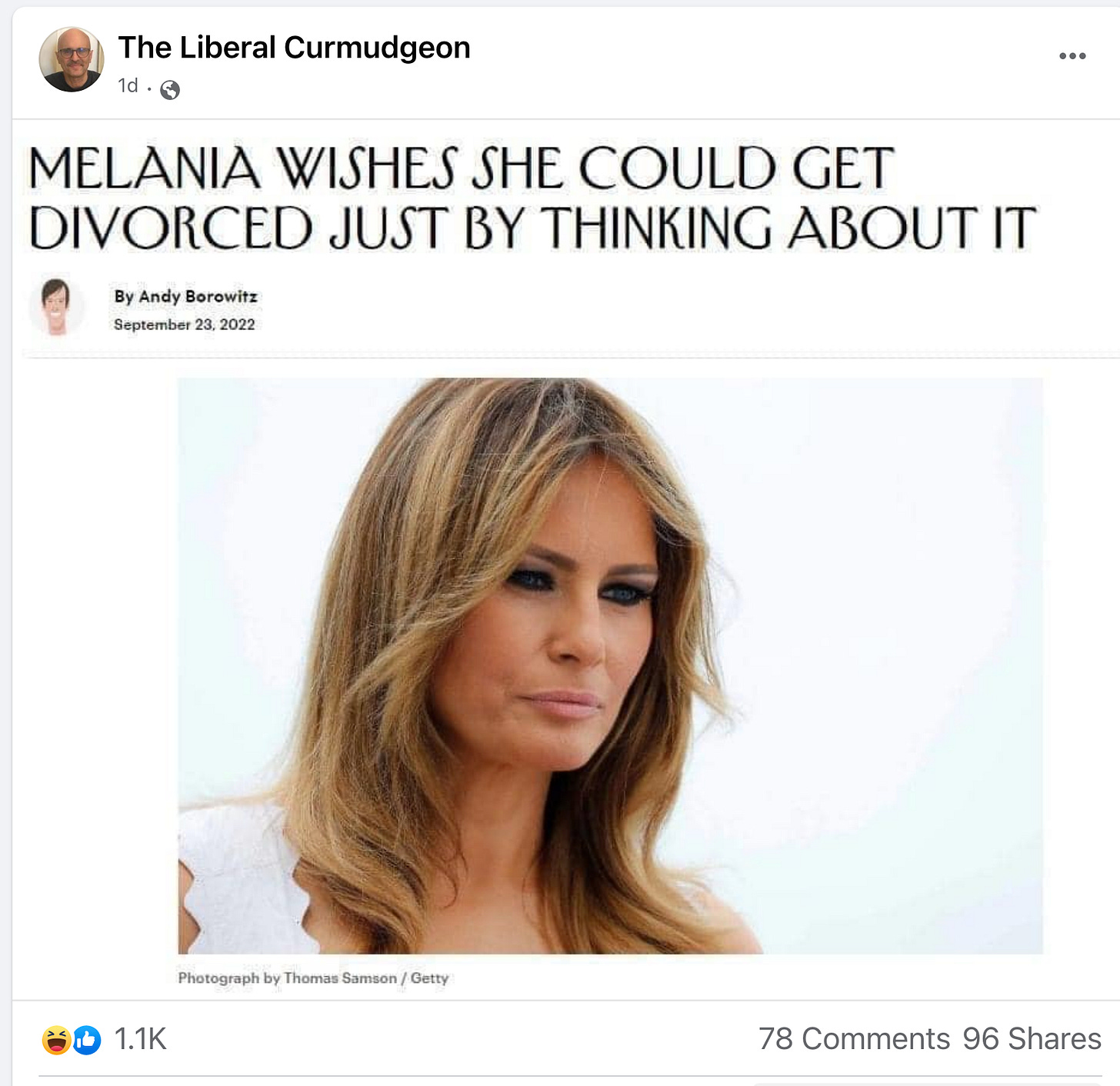The image size is (1120, 1086).
Task: Click the September 23, 2022 date
Action: tap(185, 325)
